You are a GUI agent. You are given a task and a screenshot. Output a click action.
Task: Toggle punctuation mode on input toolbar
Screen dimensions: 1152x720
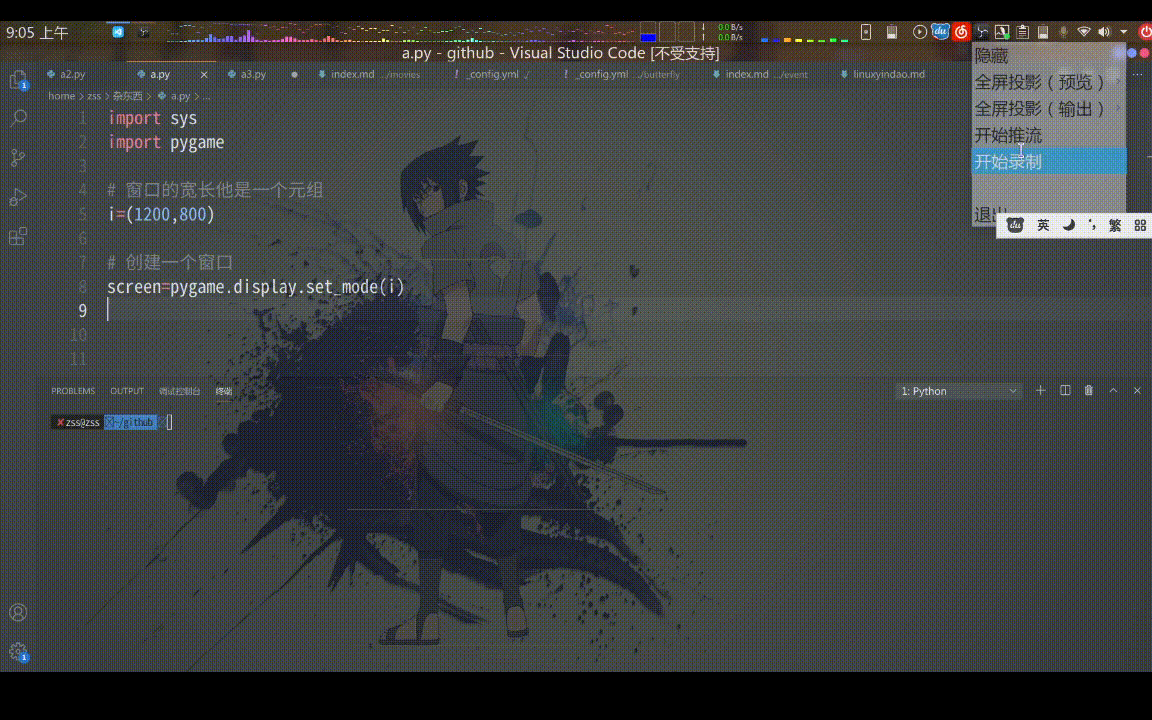[1092, 225]
